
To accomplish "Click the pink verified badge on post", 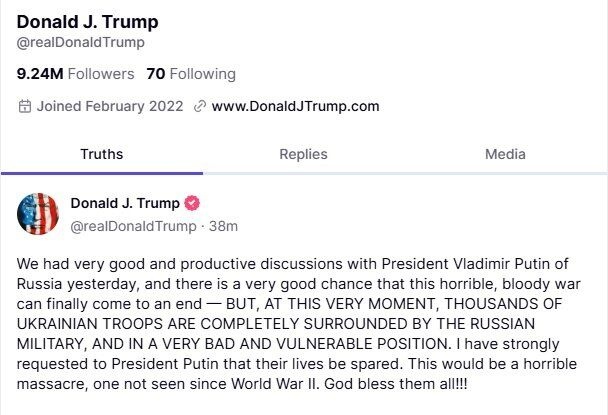I will 193,204.
